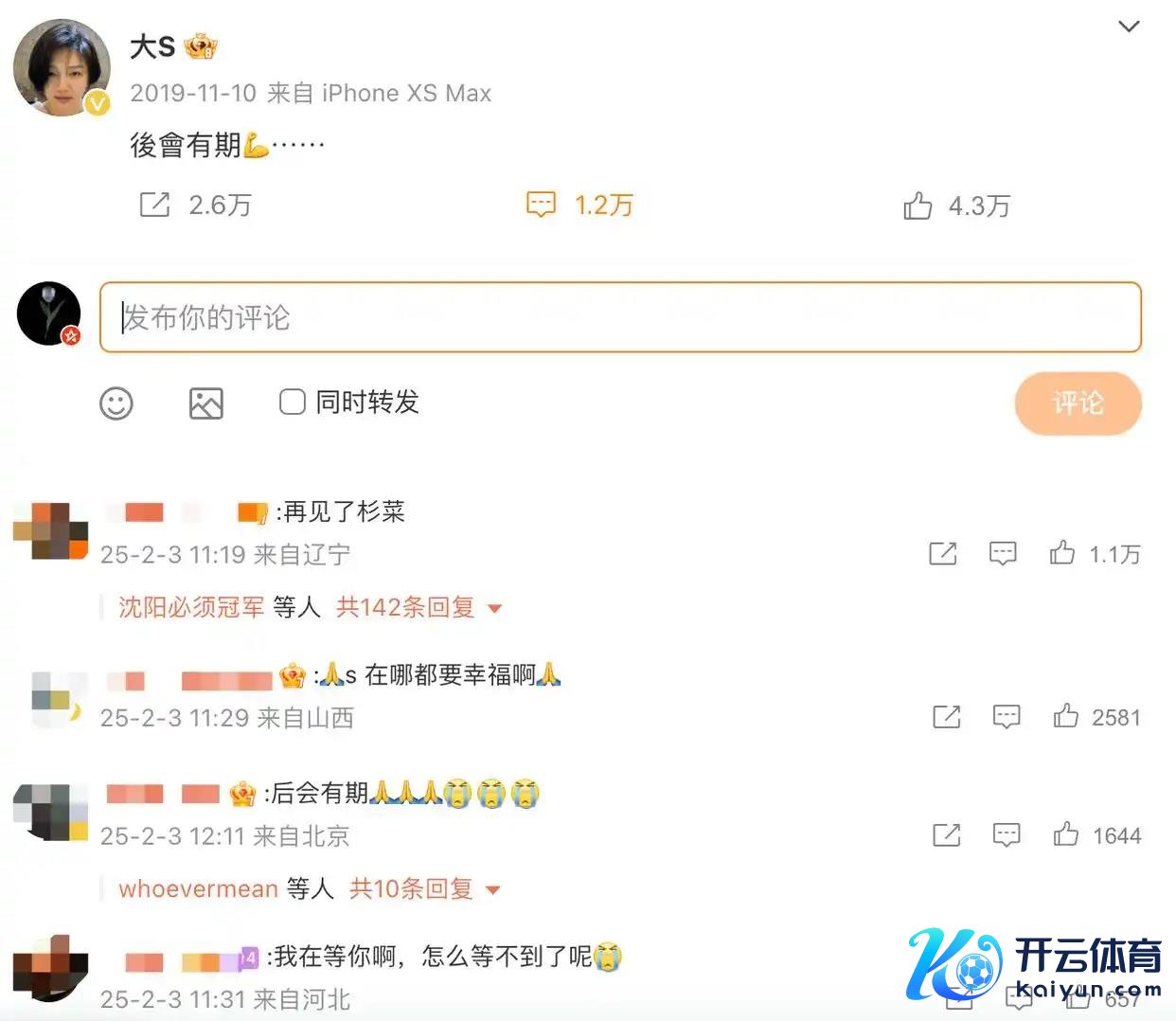Submit with the orange 评论 button
The width and height of the screenshot is (1176, 1021).
[1078, 403]
